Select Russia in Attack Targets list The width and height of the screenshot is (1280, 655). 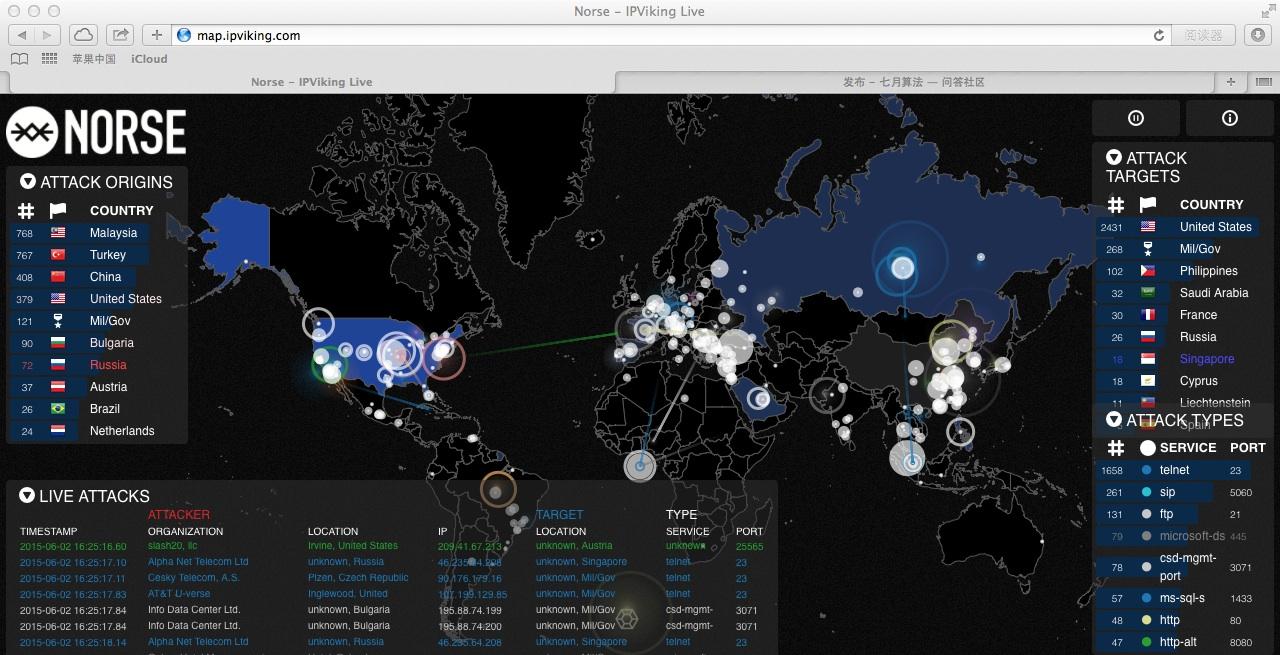coord(1185,337)
